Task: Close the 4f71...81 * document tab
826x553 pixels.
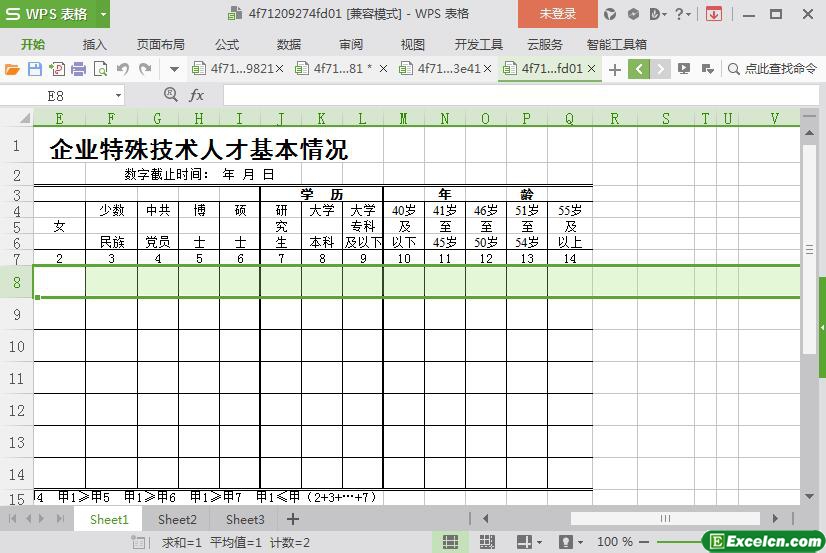Action: coord(384,68)
